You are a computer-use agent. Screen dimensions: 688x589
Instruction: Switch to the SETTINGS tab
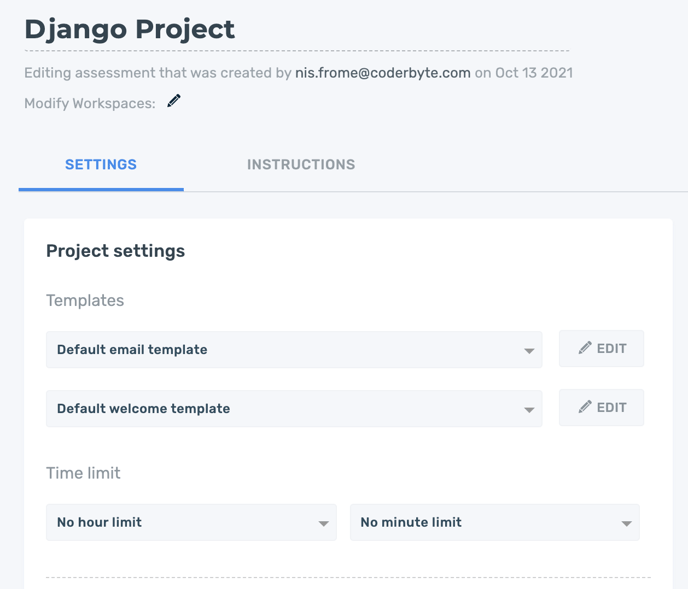(x=101, y=165)
